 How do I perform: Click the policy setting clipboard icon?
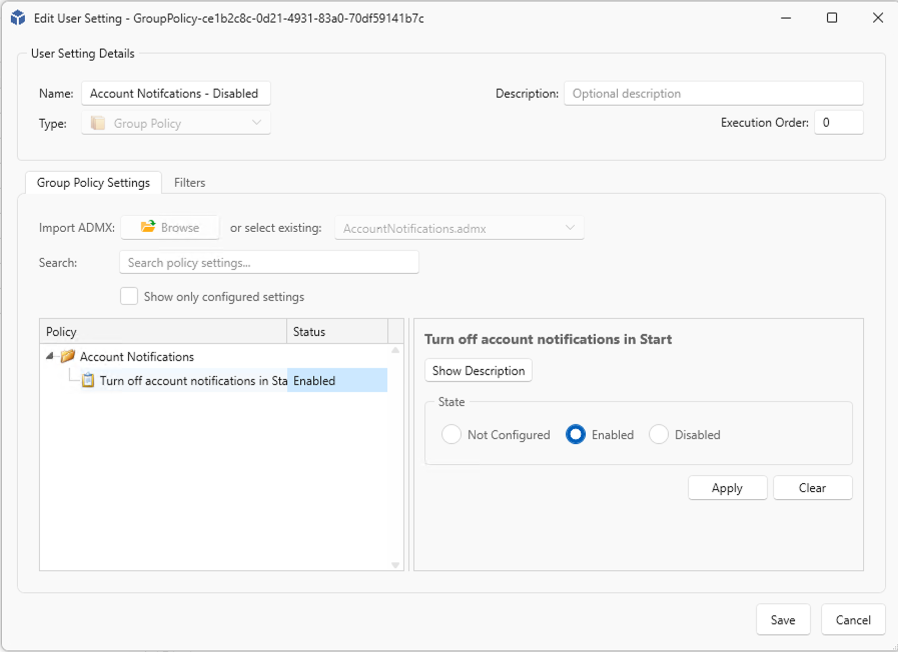(x=88, y=381)
